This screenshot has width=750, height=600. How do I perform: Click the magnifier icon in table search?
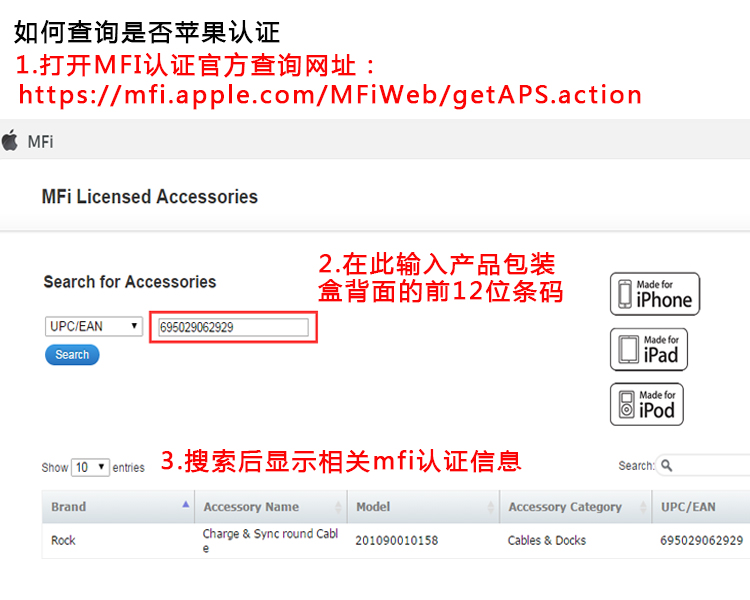point(666,465)
